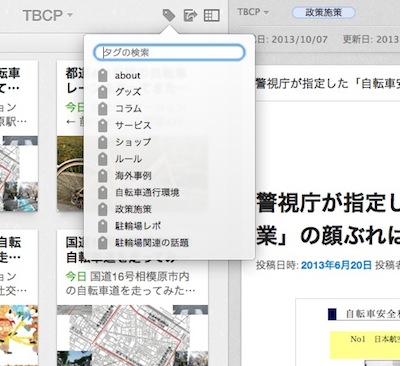
Task: Click tag icon beside ショップ
Action: click(103, 142)
